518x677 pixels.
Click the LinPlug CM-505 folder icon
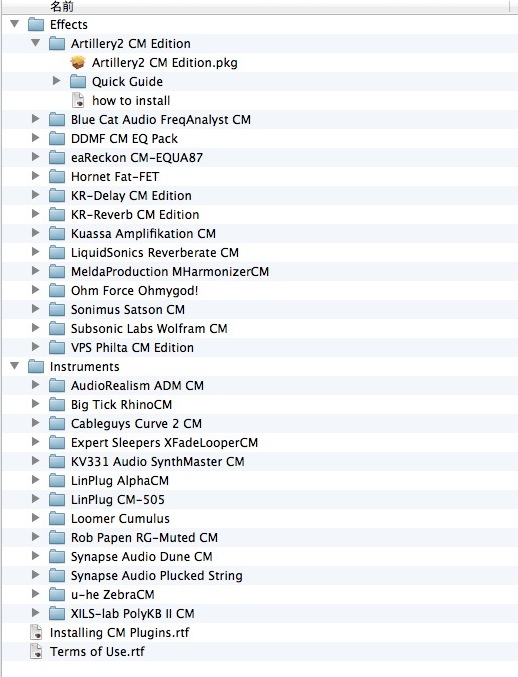[57, 500]
